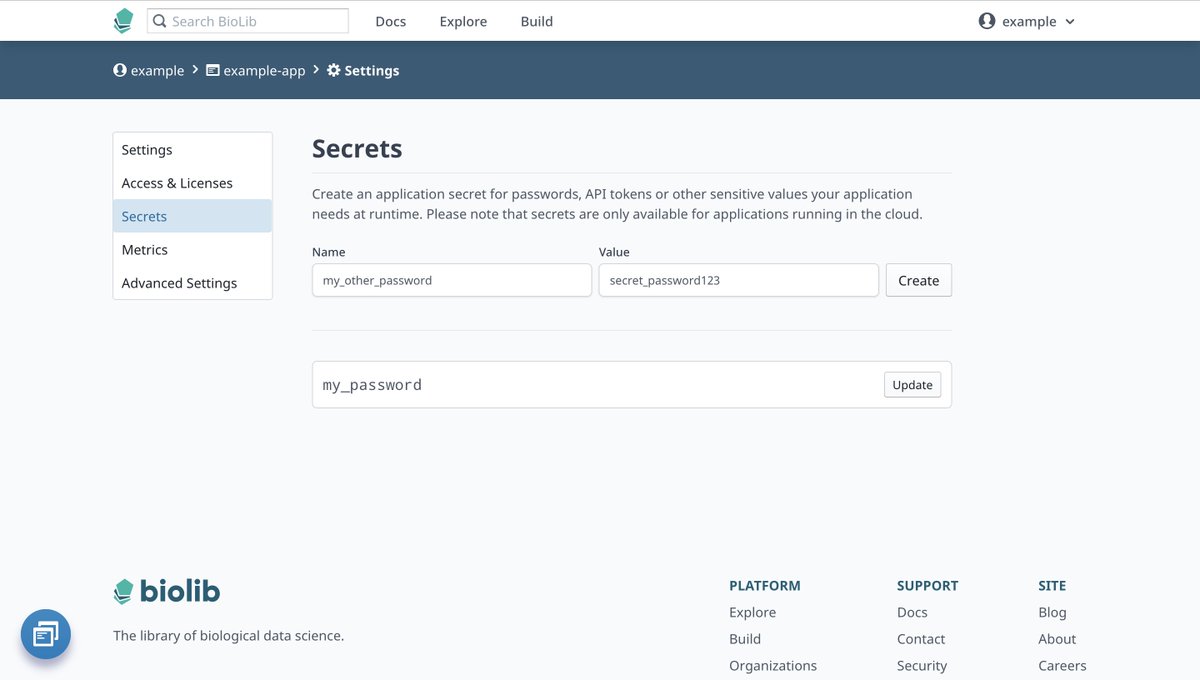
Task: Click the BioLib logo in top bar
Action: click(x=123, y=21)
